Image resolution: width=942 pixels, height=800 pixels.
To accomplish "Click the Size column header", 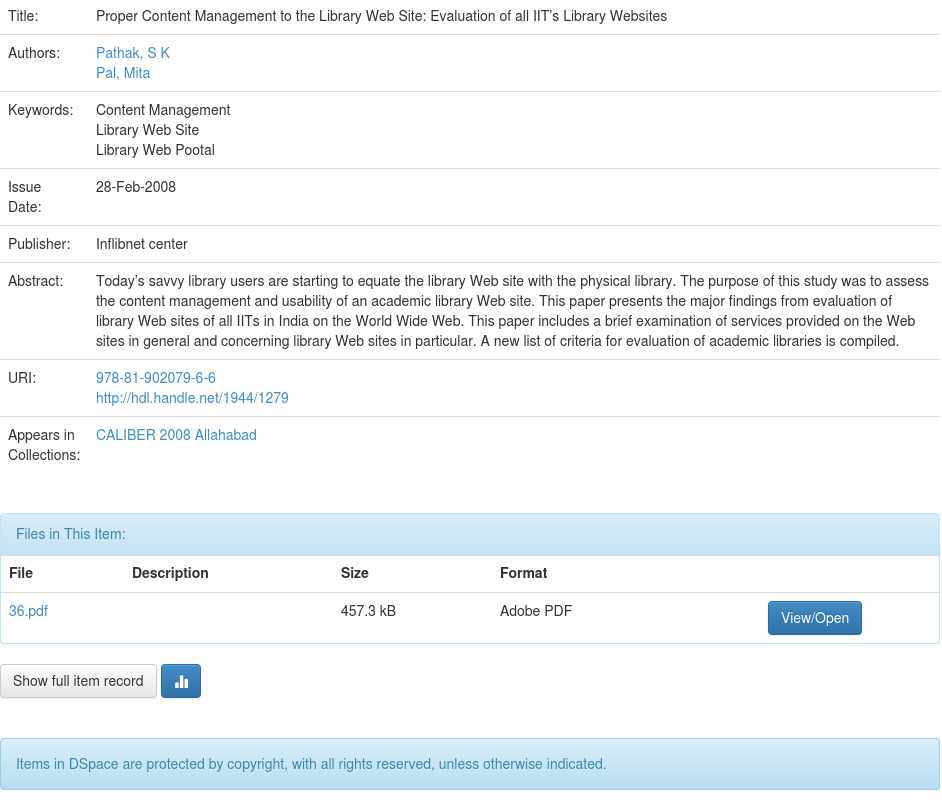I will 354,573.
